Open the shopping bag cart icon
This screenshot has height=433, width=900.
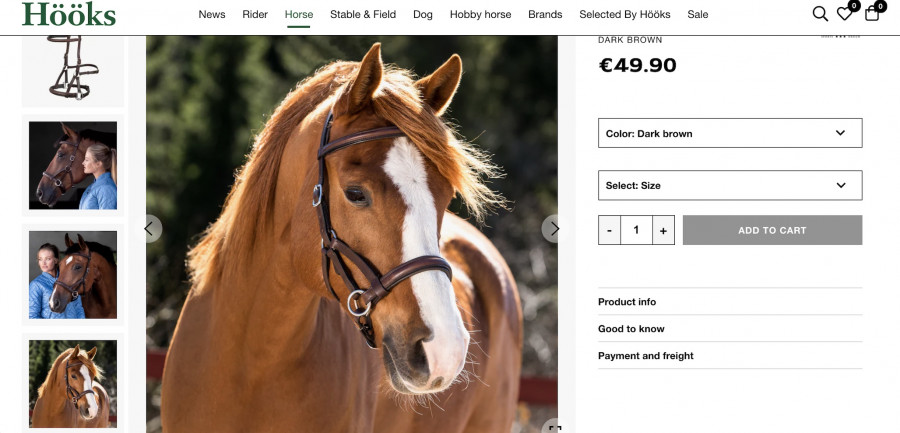[x=872, y=14]
